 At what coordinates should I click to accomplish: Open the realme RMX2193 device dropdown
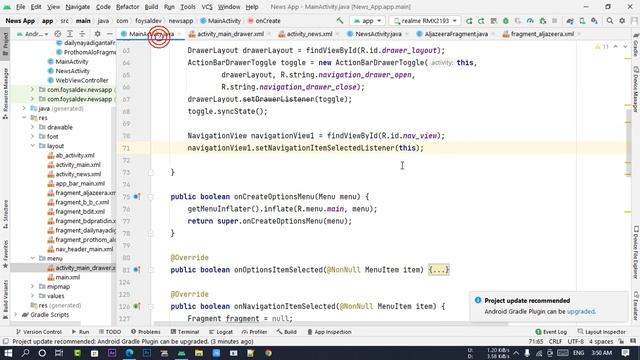pyautogui.click(x=424, y=21)
